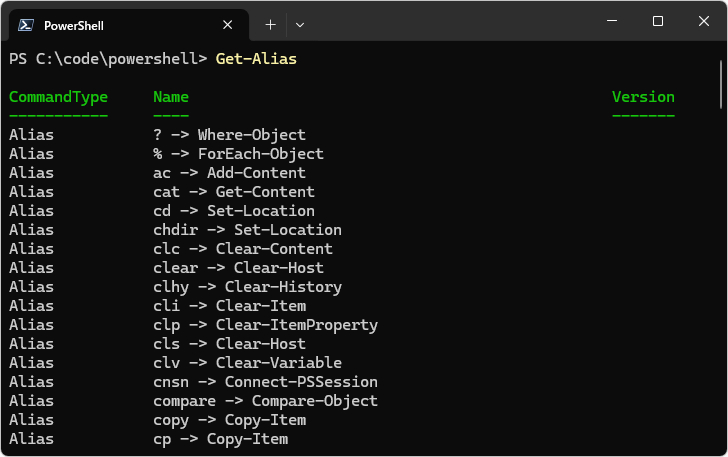Click the Version column header

pyautogui.click(x=643, y=97)
